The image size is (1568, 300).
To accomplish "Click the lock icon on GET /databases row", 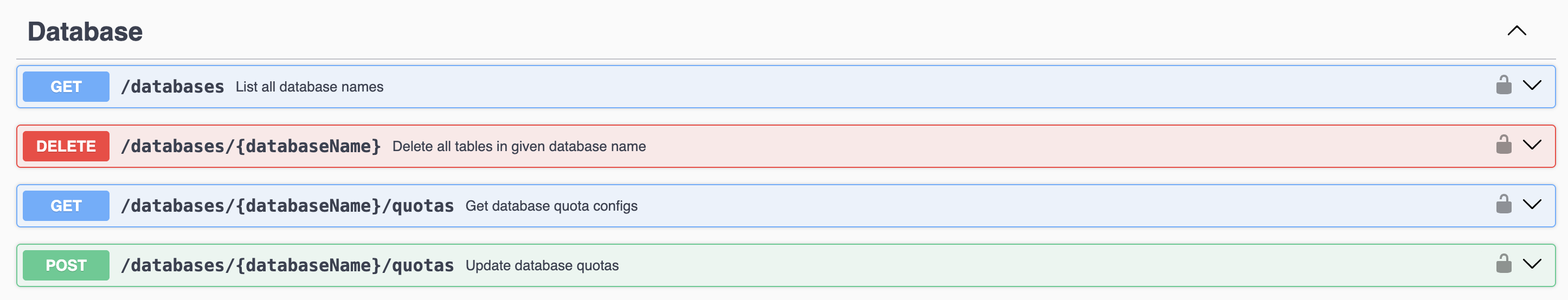I will (1503, 85).
